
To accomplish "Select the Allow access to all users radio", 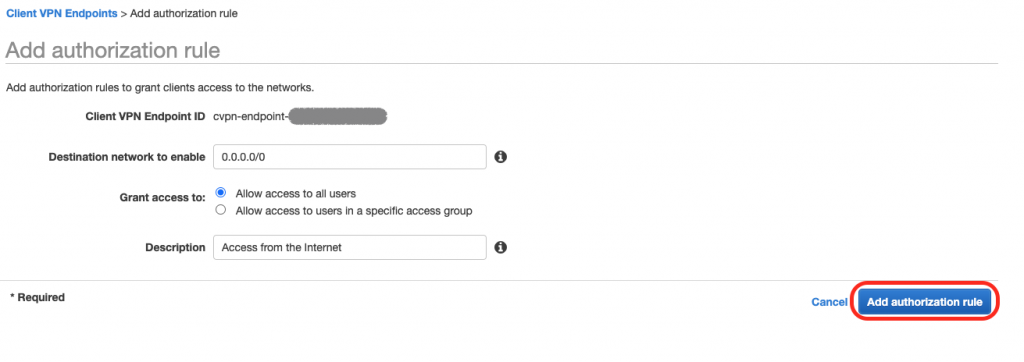I will [221, 193].
